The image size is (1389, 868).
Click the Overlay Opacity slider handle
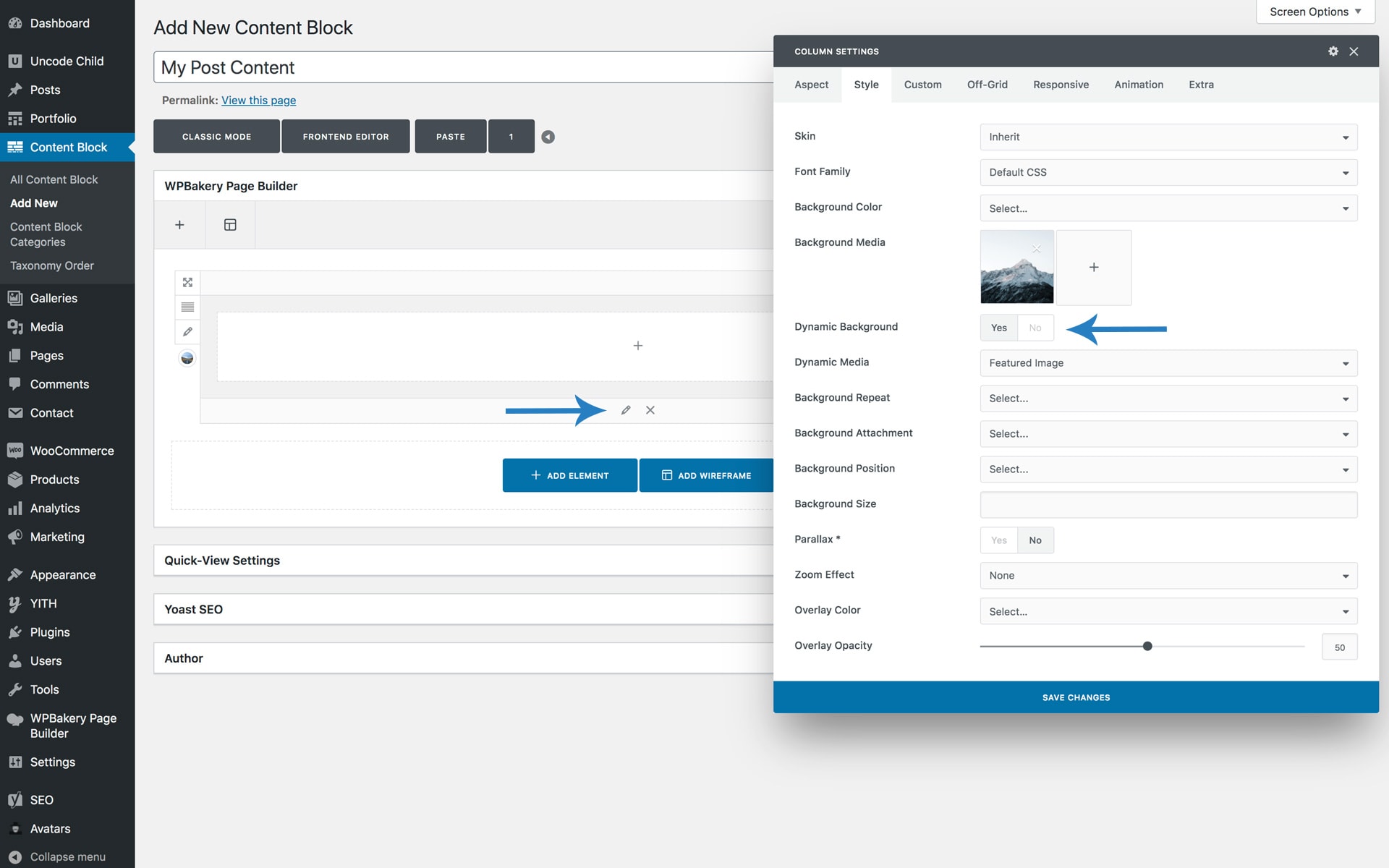(x=1147, y=646)
